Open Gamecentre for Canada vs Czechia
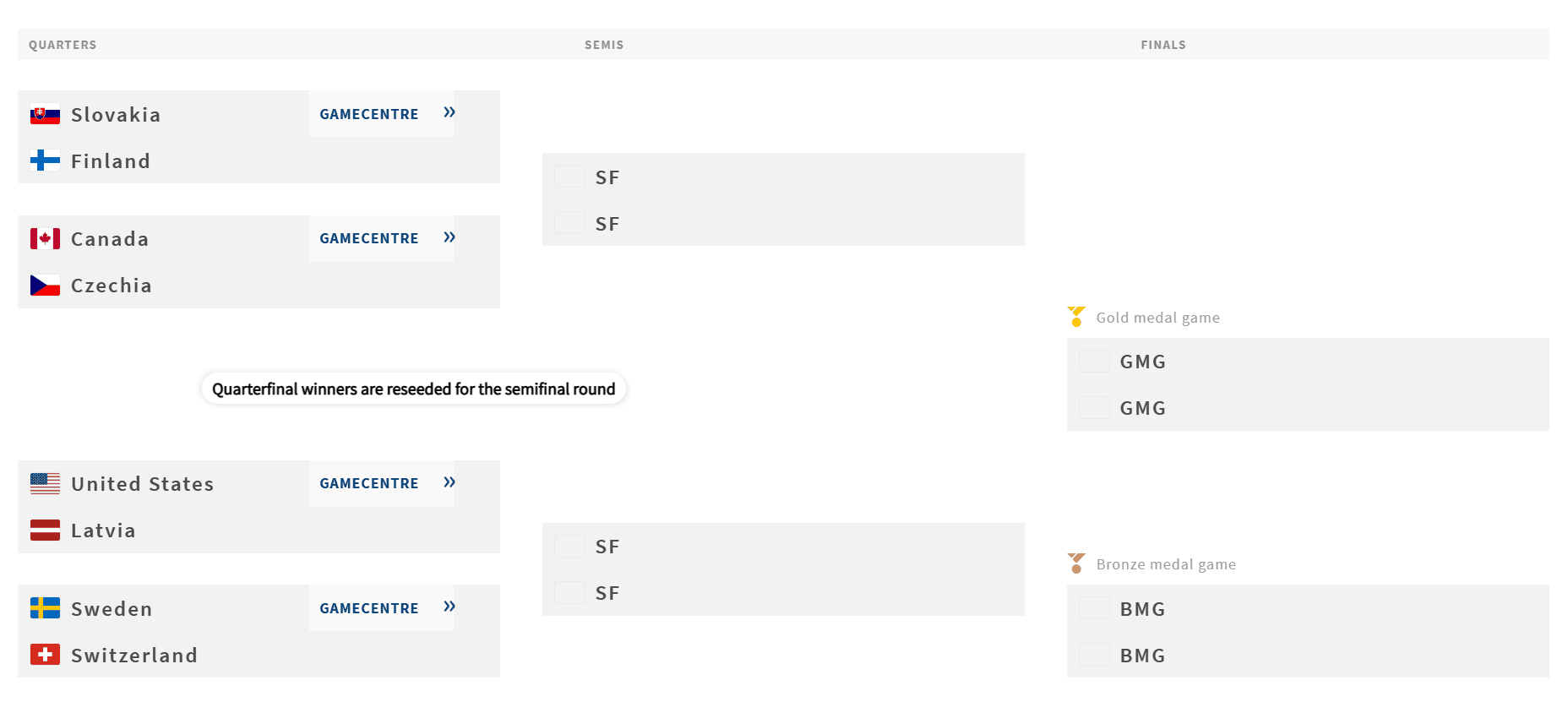Image resolution: width=1568 pixels, height=702 pixels. (x=369, y=238)
